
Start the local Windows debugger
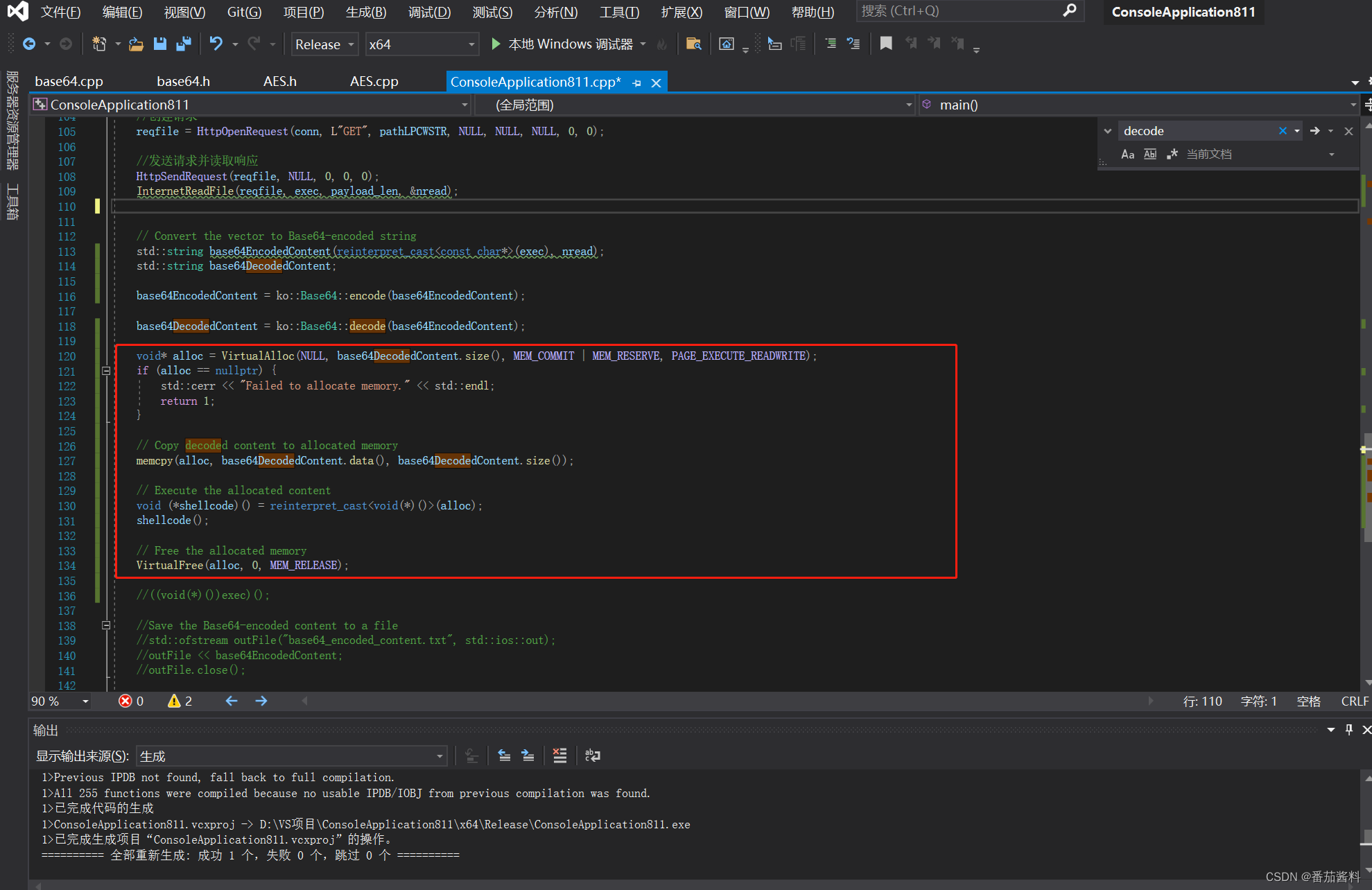tap(562, 44)
